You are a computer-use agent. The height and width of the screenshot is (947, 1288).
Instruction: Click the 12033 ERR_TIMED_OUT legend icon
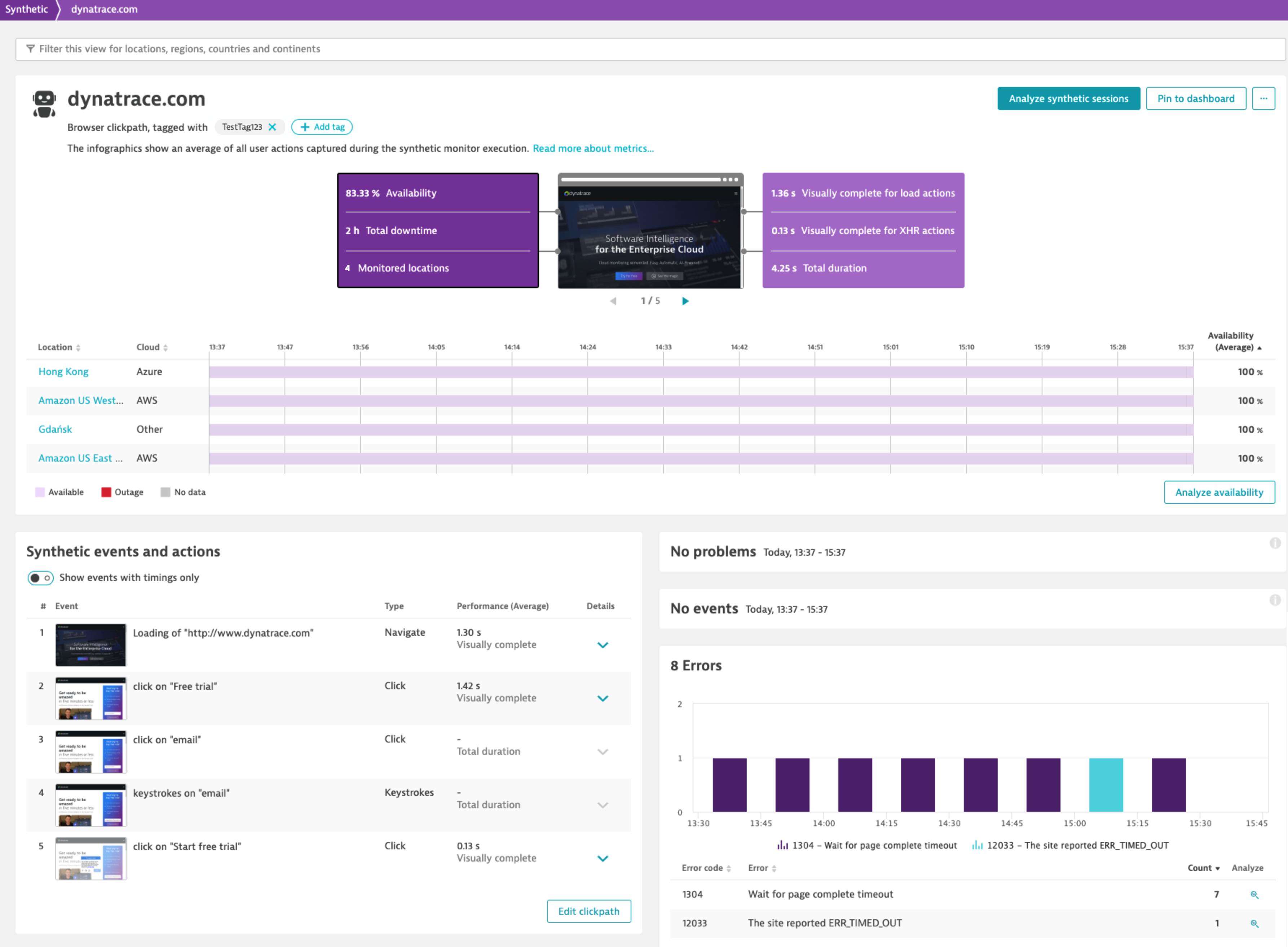977,845
